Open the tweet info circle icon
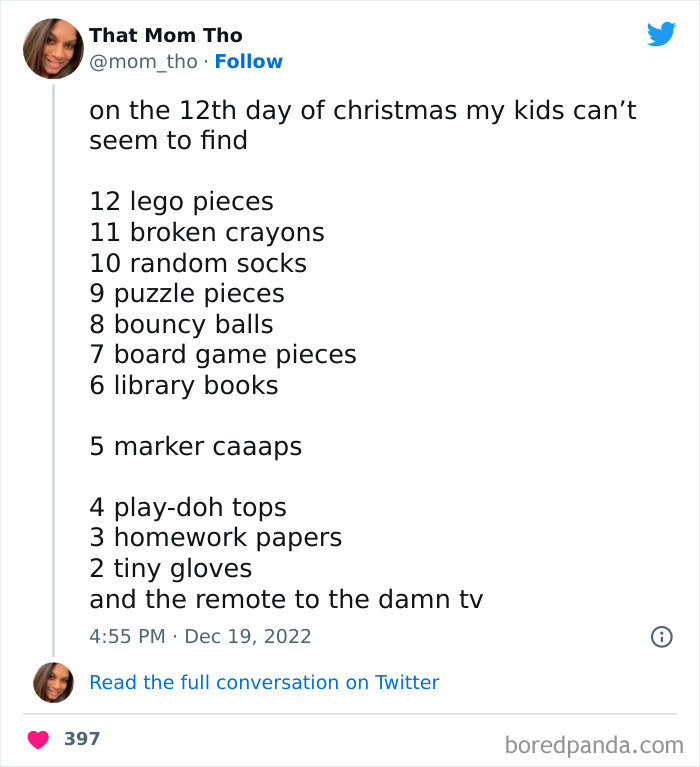 661,636
